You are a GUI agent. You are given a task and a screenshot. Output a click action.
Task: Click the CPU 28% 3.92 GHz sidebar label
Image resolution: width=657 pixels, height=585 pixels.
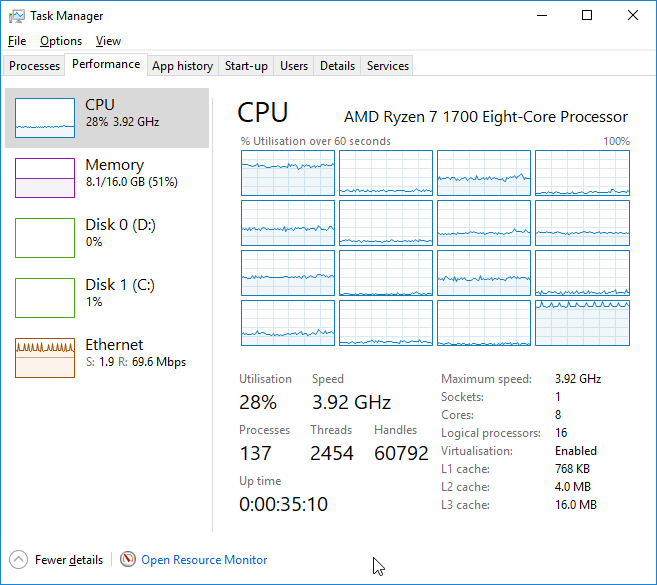click(122, 113)
